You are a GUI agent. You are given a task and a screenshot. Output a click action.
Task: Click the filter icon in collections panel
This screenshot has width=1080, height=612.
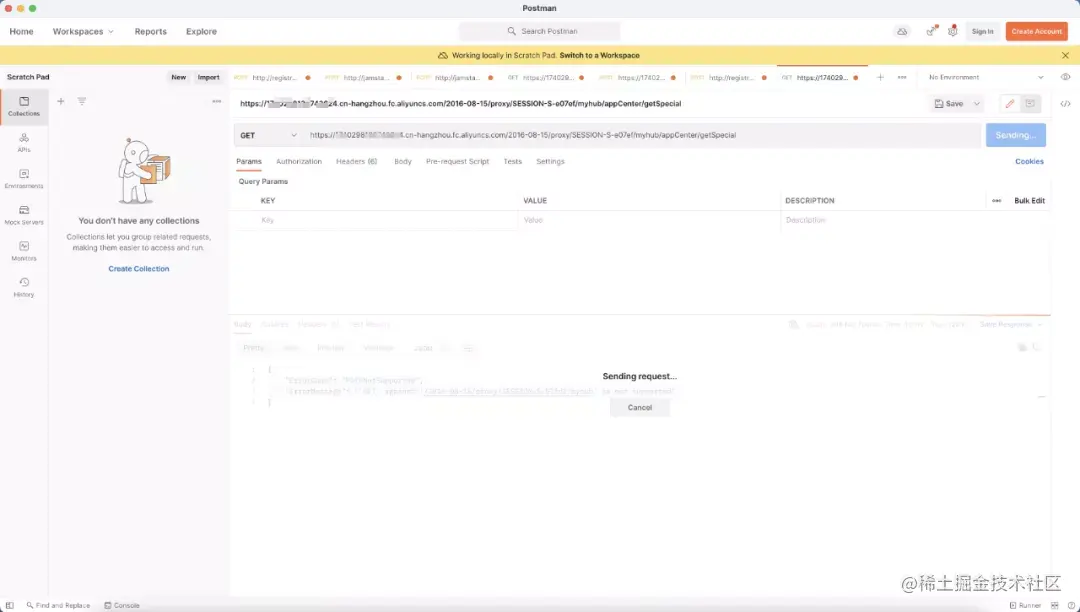[x=82, y=101]
